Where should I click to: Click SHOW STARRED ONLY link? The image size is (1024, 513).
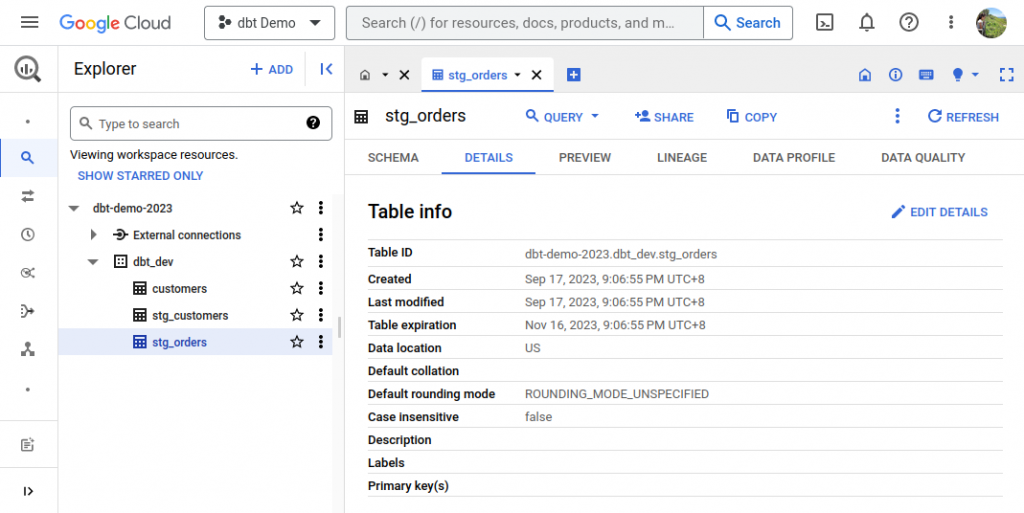140,176
